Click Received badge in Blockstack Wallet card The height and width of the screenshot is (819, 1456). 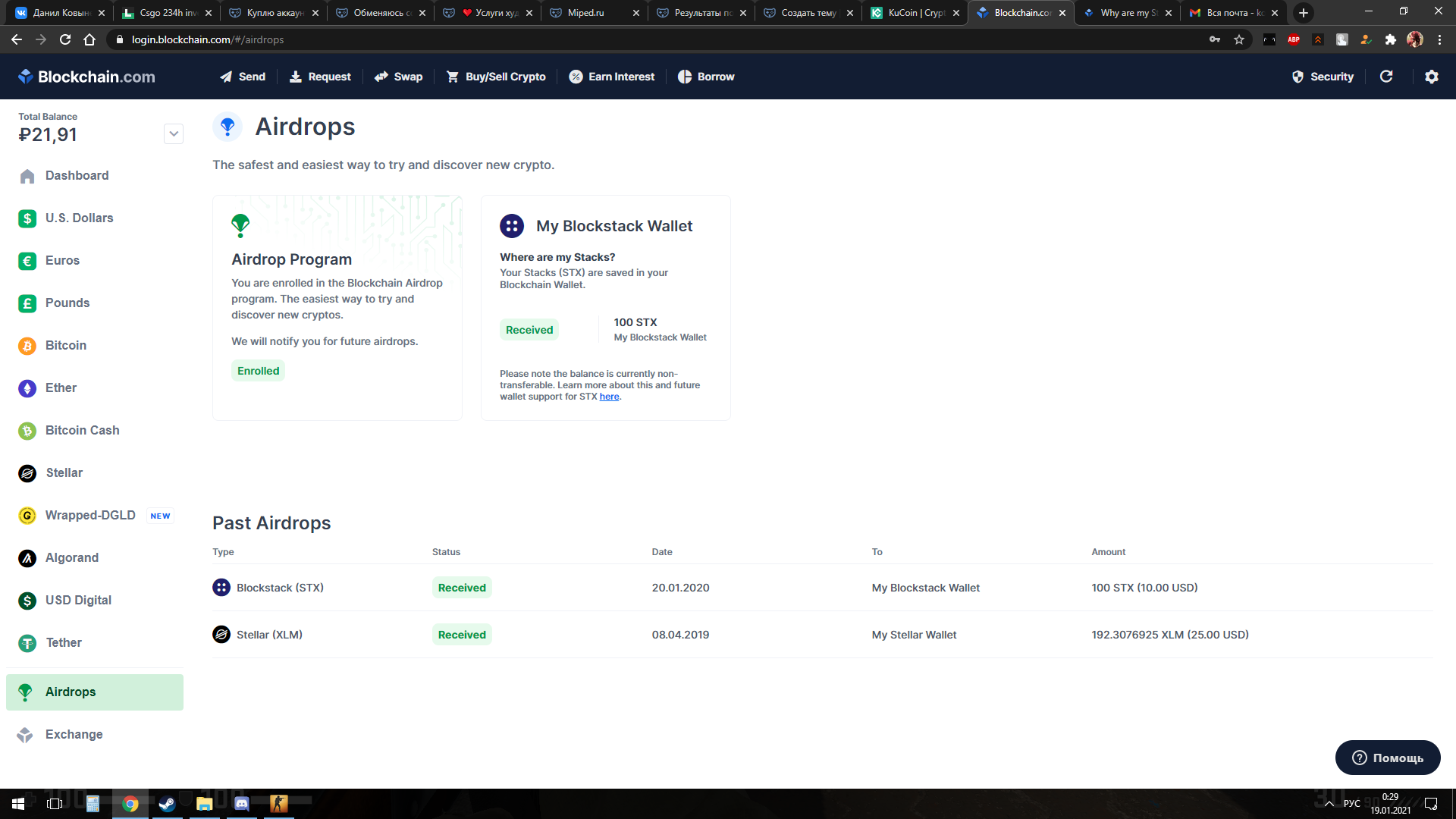[529, 330]
